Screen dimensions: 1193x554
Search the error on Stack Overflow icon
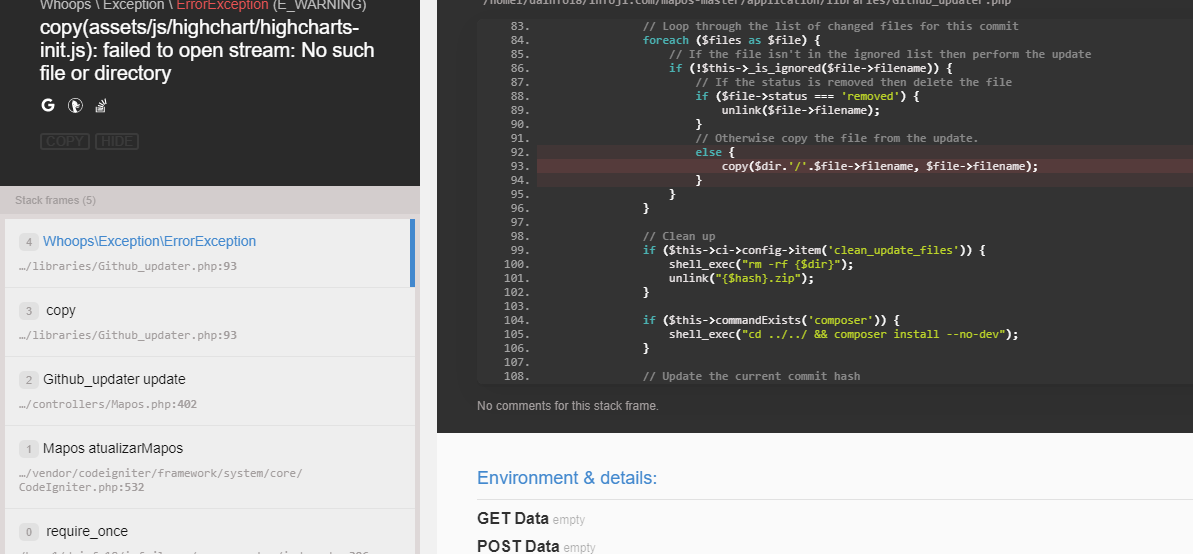point(100,106)
